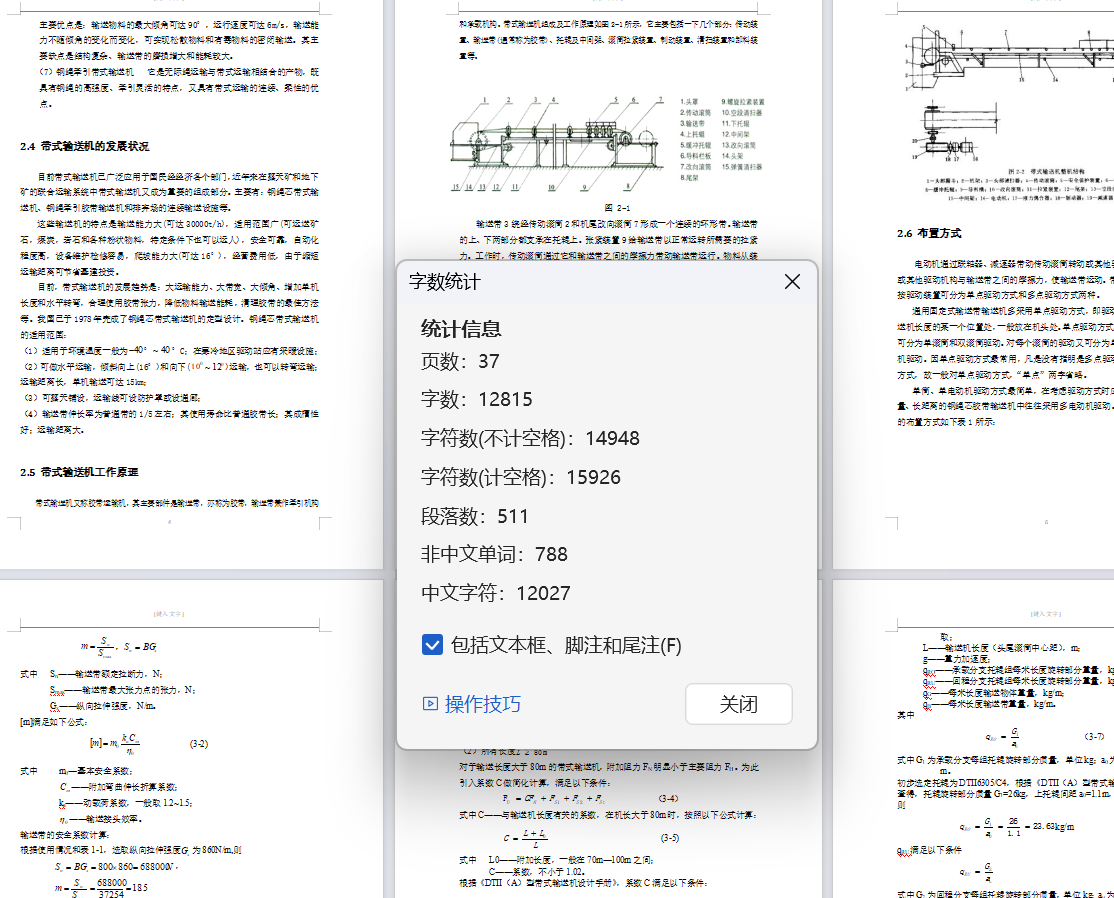The width and height of the screenshot is (1114, 898).
Task: Click the conveyor structure drawing on right page
Action: click(1009, 94)
